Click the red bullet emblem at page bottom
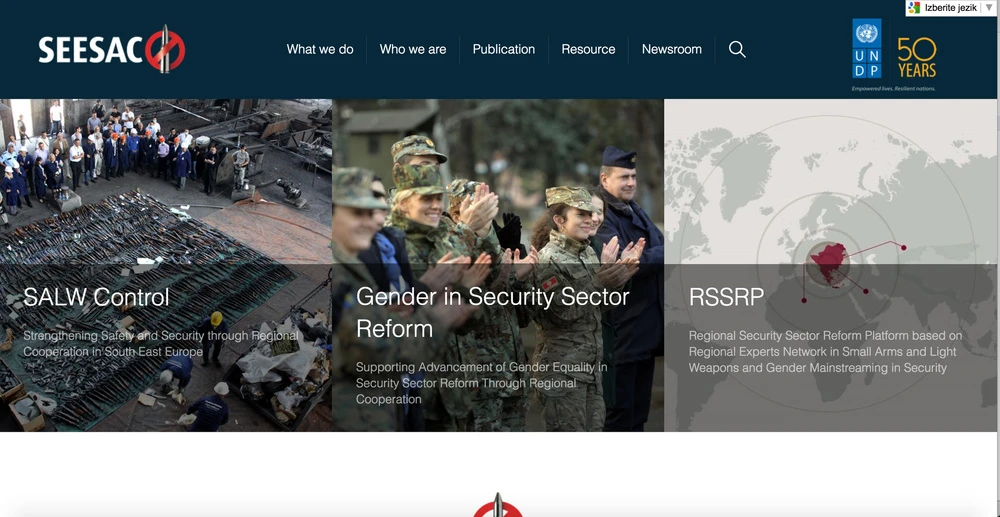Image resolution: width=1000 pixels, height=517 pixels. click(x=498, y=506)
